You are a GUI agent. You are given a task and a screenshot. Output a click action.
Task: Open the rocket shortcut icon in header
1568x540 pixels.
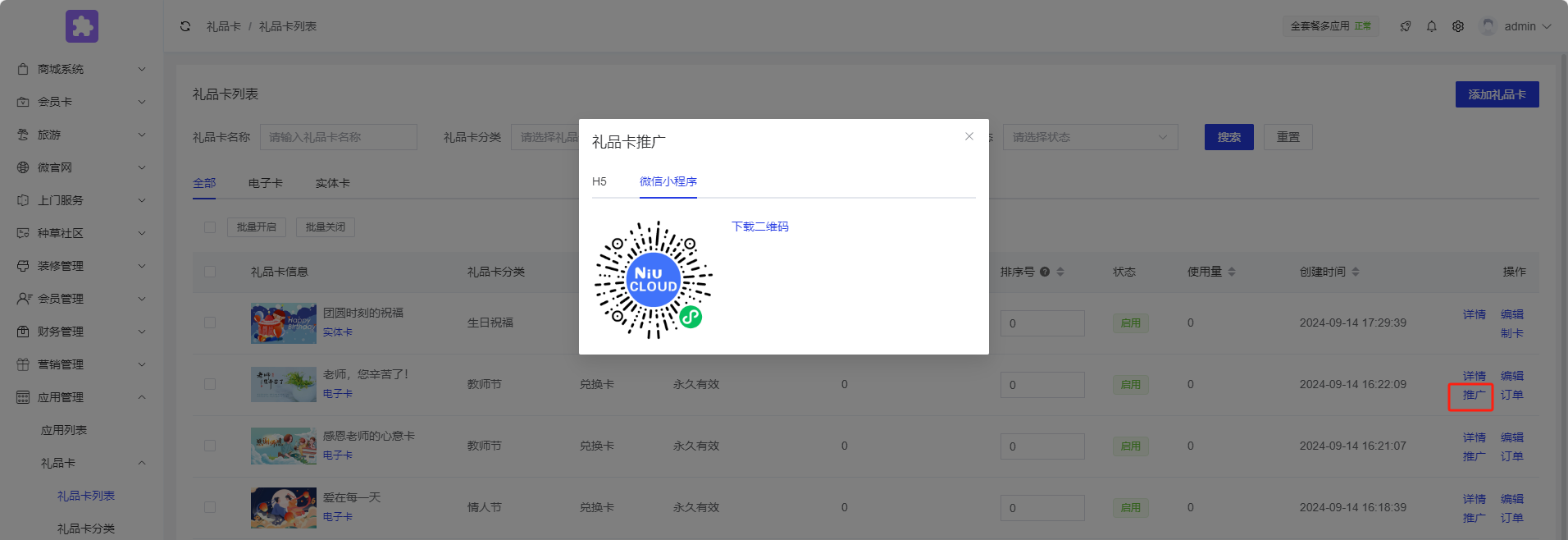point(1406,26)
